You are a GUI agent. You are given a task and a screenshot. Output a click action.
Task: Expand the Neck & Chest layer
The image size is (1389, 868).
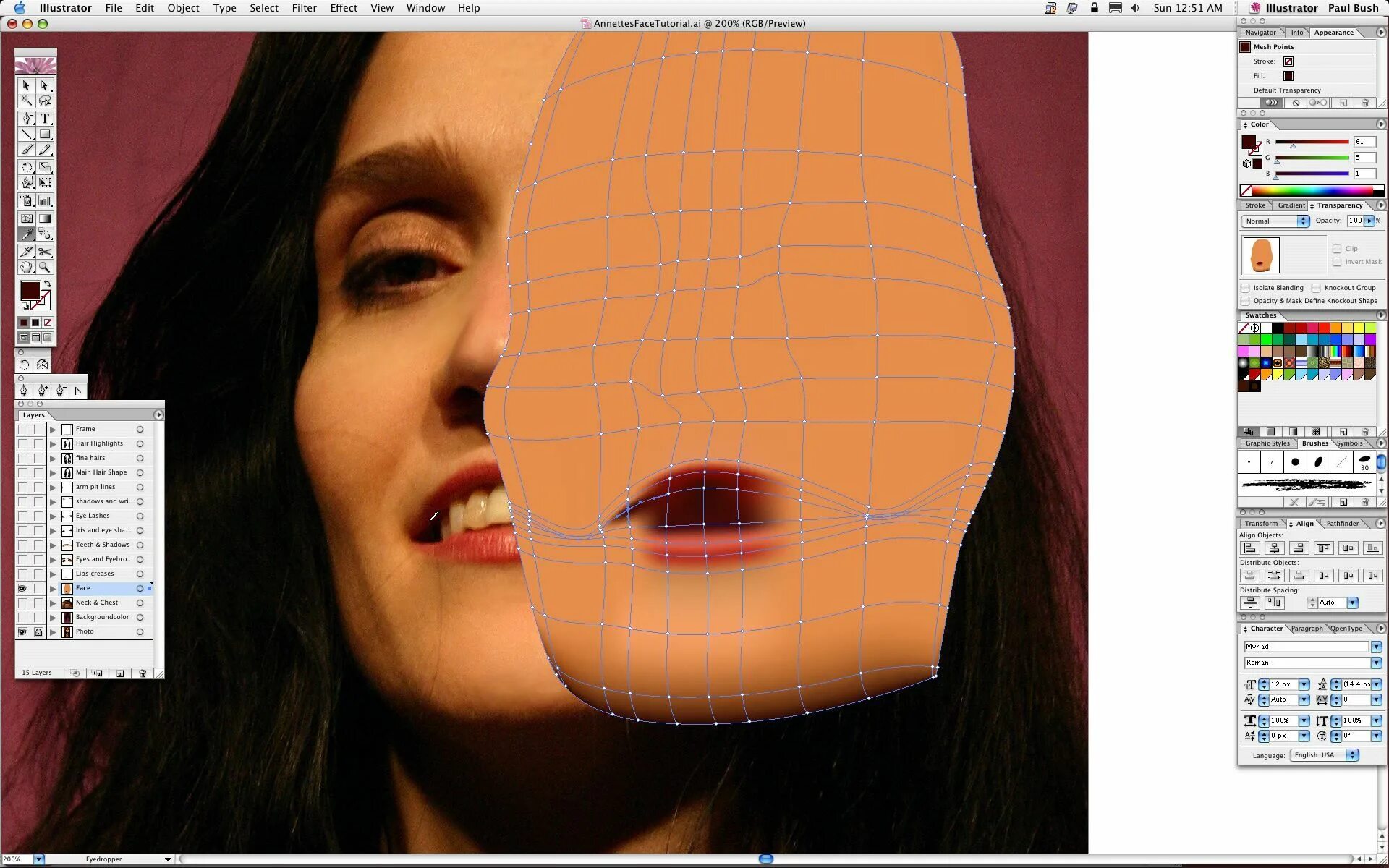click(x=53, y=603)
